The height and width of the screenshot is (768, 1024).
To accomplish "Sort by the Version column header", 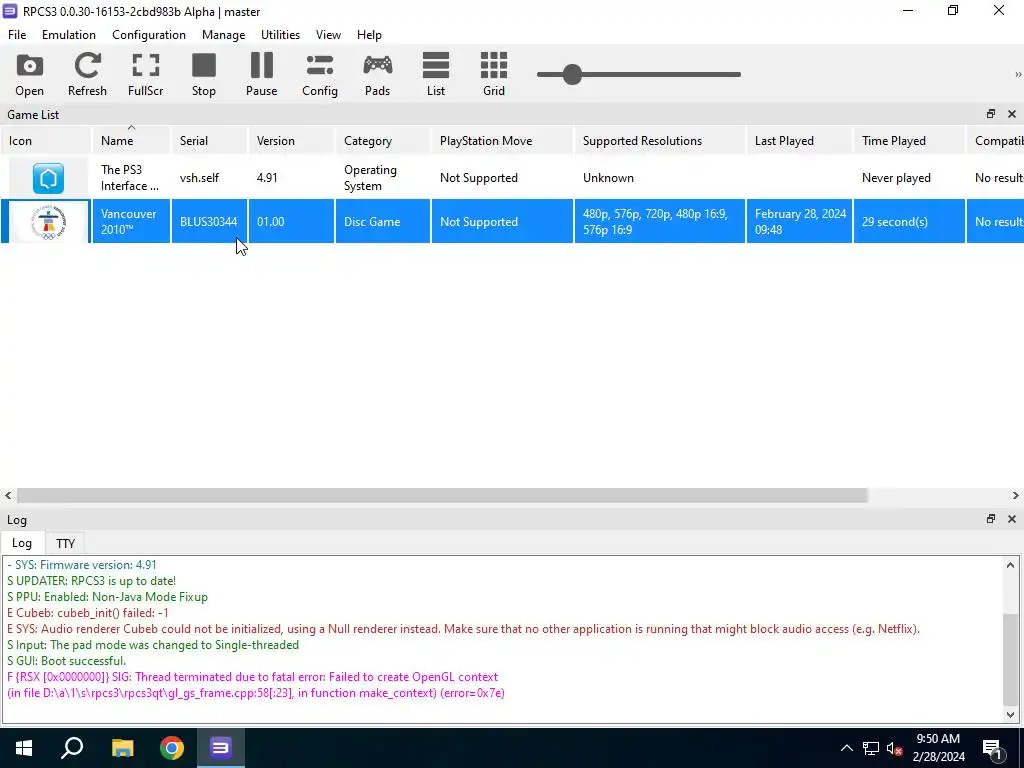I will click(291, 140).
